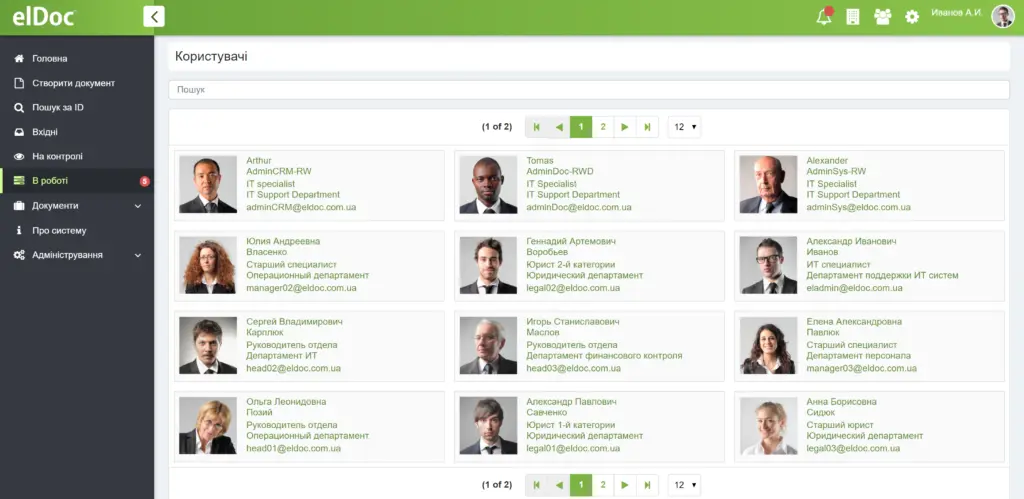The height and width of the screenshot is (499, 1024).
Task: Open the users group icon in header
Action: click(x=882, y=17)
